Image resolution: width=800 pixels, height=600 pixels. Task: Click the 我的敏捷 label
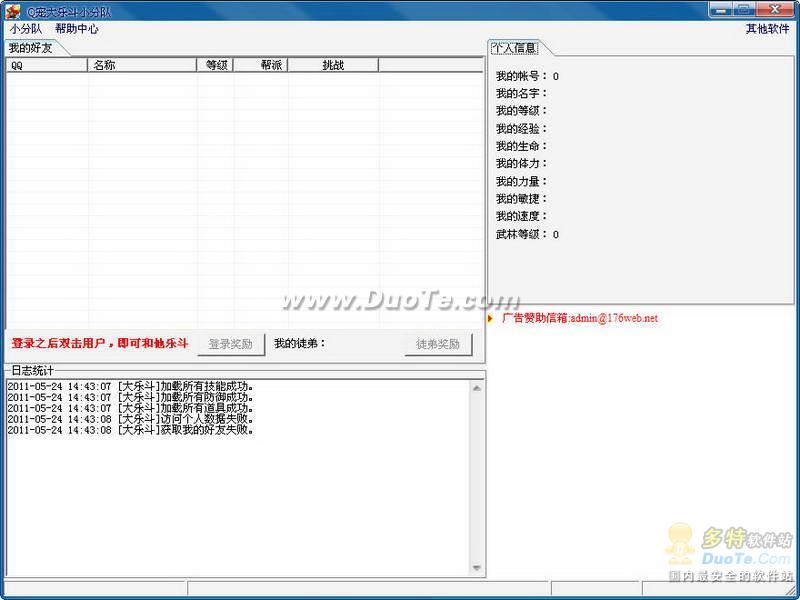click(x=521, y=198)
